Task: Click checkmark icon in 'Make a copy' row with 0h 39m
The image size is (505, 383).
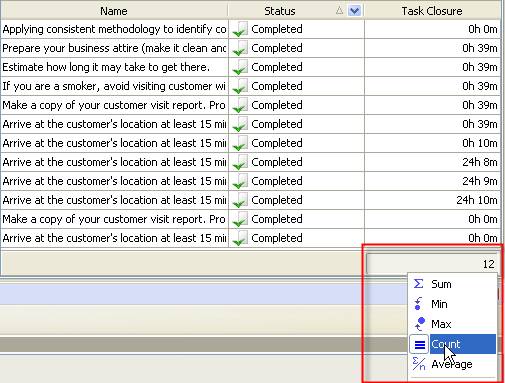Action: pos(240,105)
